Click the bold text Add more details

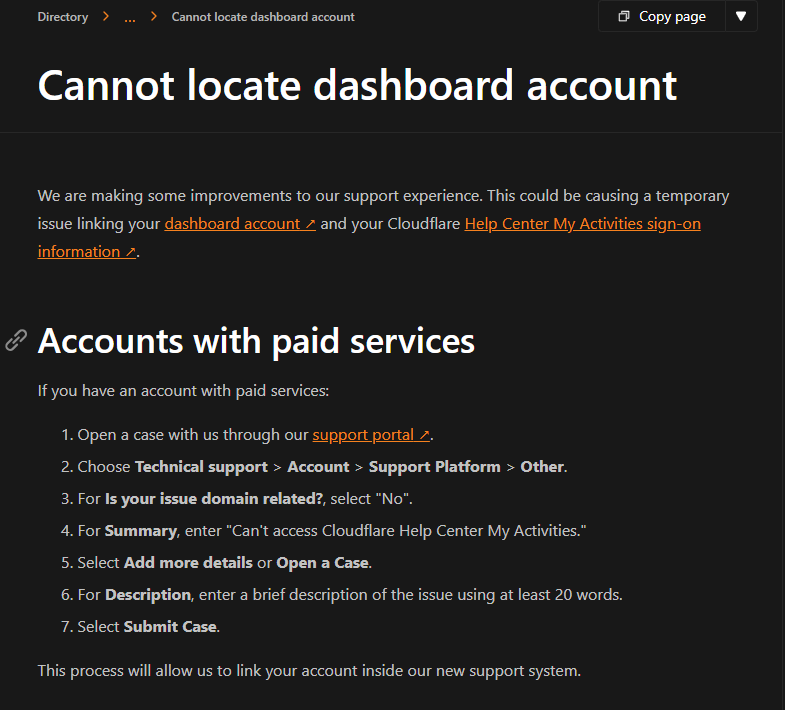point(188,563)
